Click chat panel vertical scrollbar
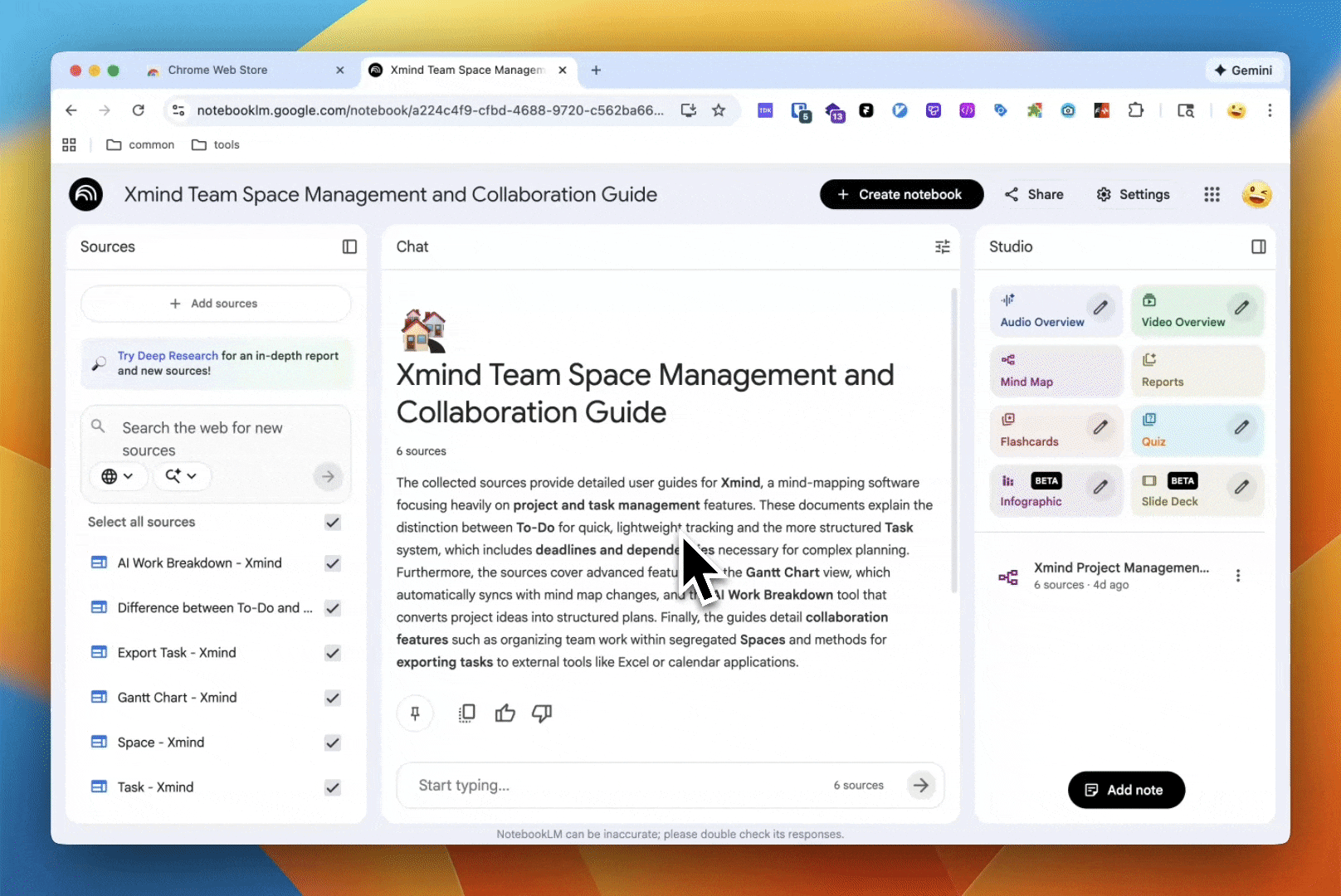The height and width of the screenshot is (896, 1341). point(953,440)
